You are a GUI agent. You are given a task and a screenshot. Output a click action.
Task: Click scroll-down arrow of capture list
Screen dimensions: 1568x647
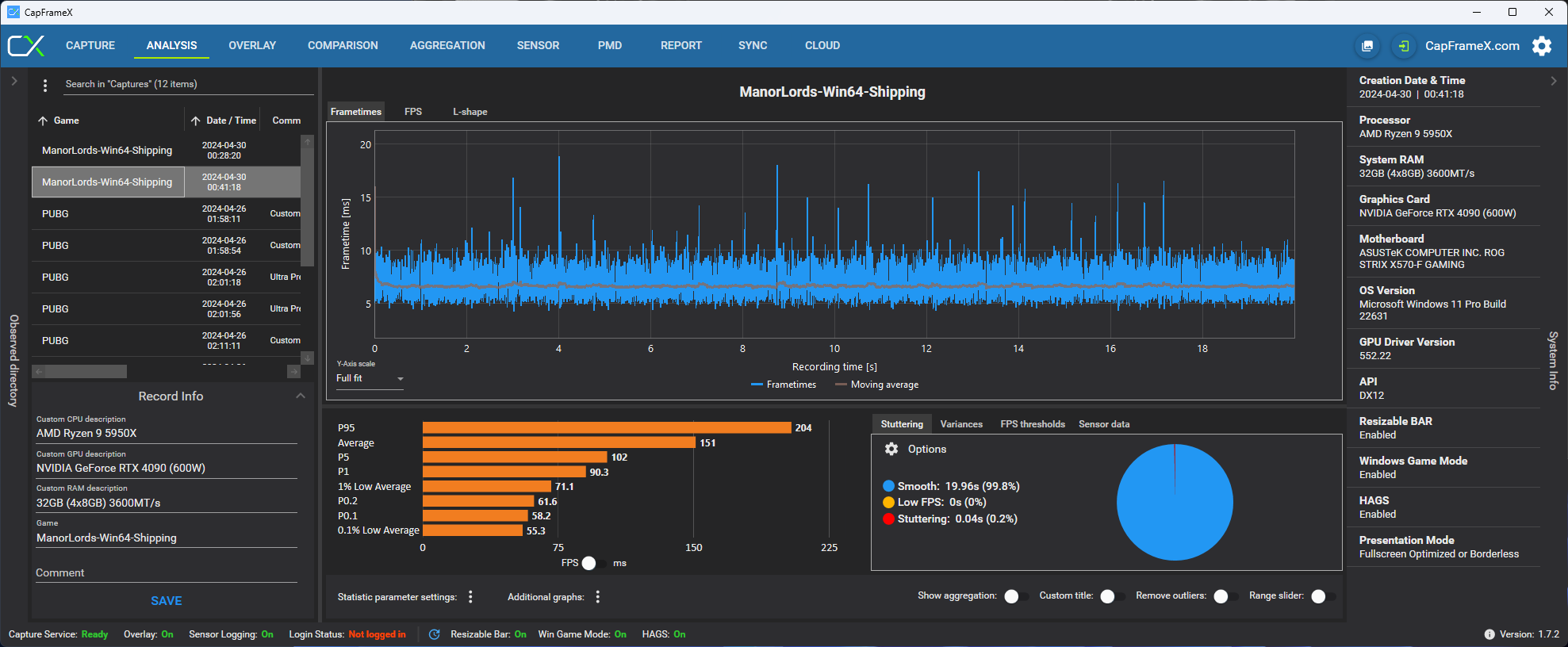[x=308, y=358]
